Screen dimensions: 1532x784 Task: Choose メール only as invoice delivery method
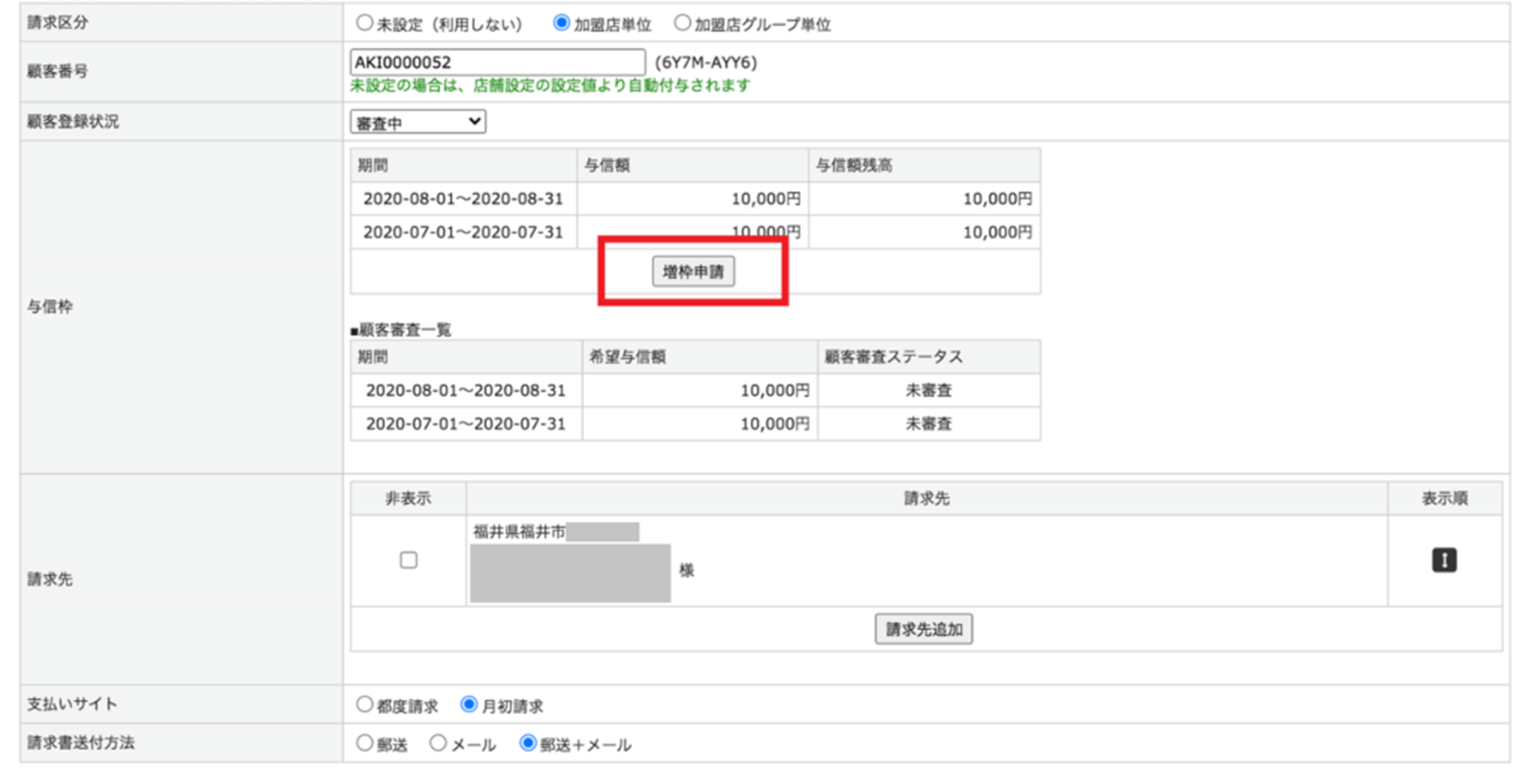click(438, 743)
